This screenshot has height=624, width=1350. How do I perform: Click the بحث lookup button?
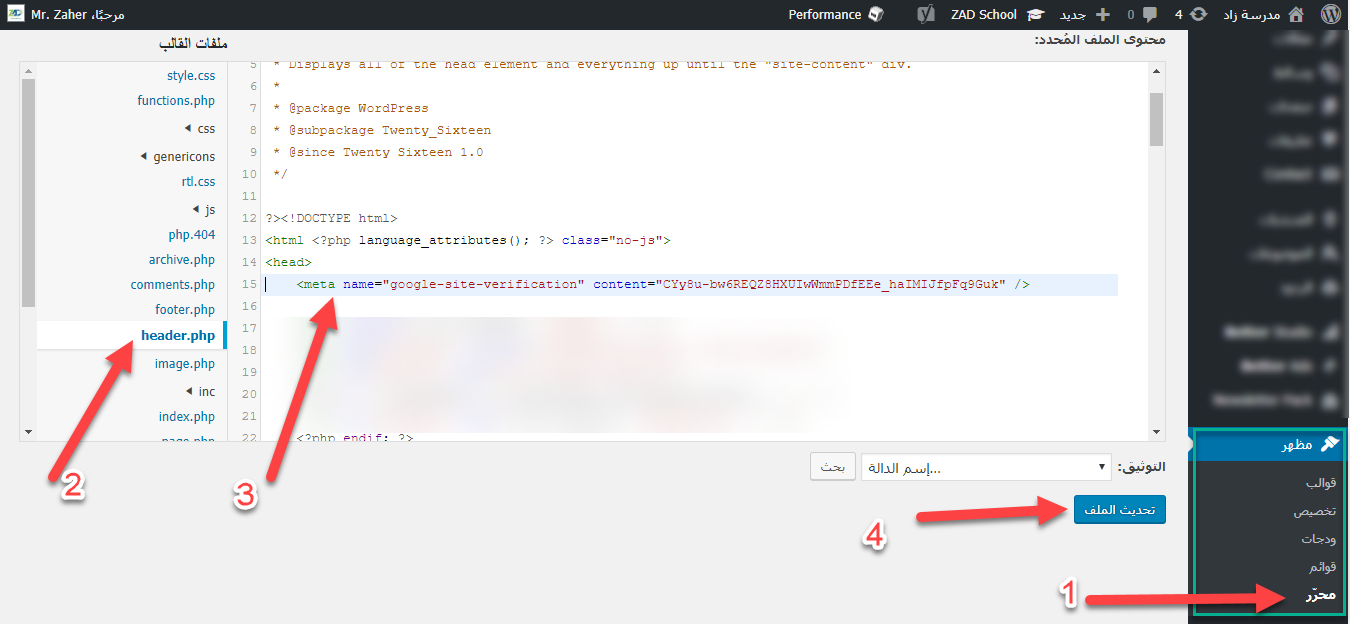pyautogui.click(x=833, y=467)
